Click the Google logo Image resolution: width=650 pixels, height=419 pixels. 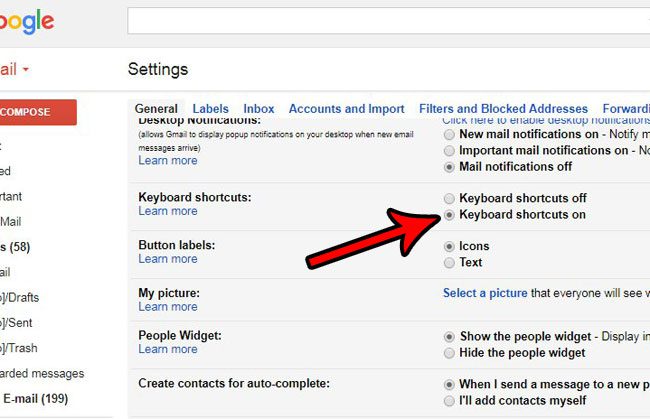point(26,22)
